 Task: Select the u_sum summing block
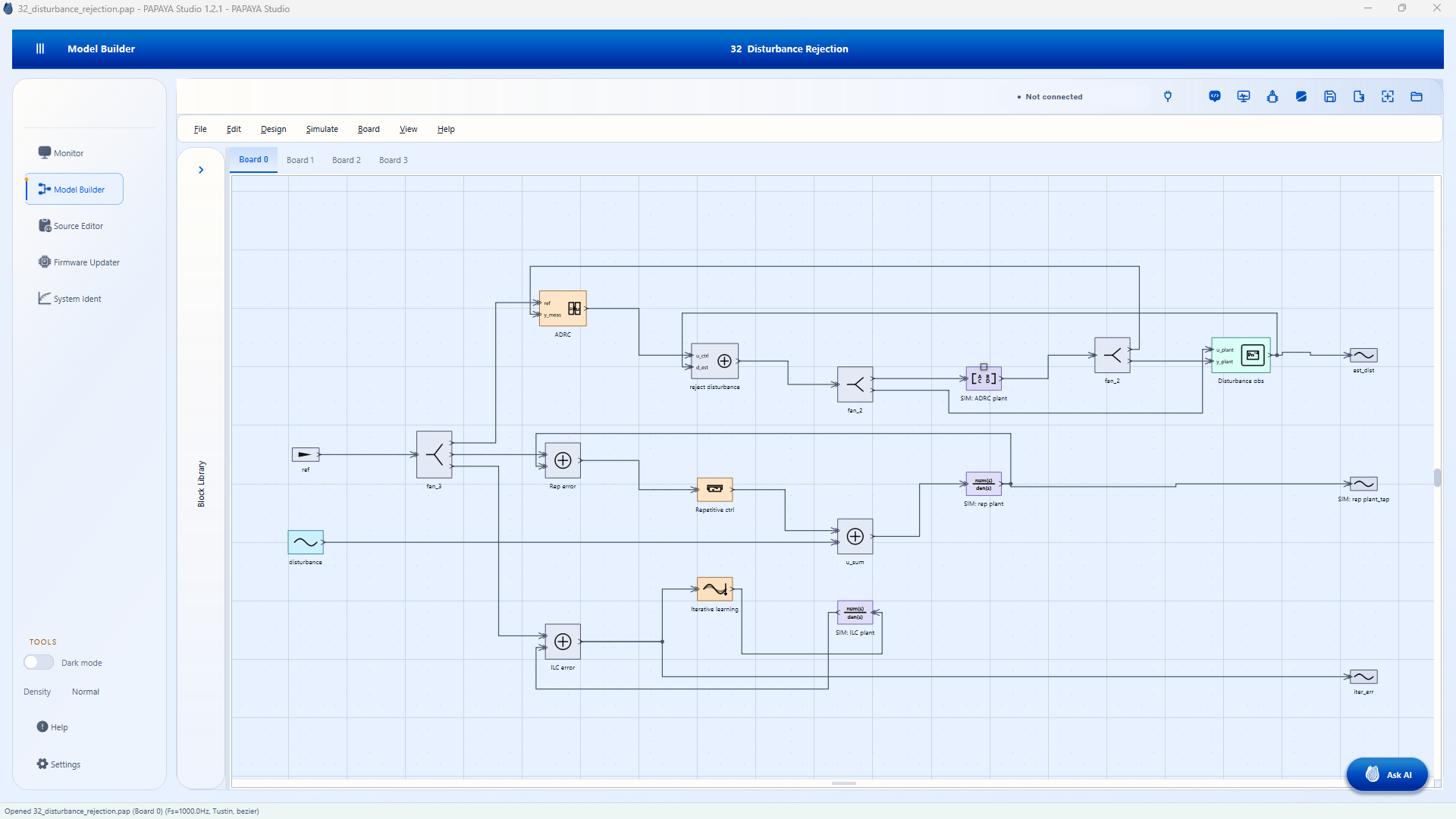[x=855, y=536]
